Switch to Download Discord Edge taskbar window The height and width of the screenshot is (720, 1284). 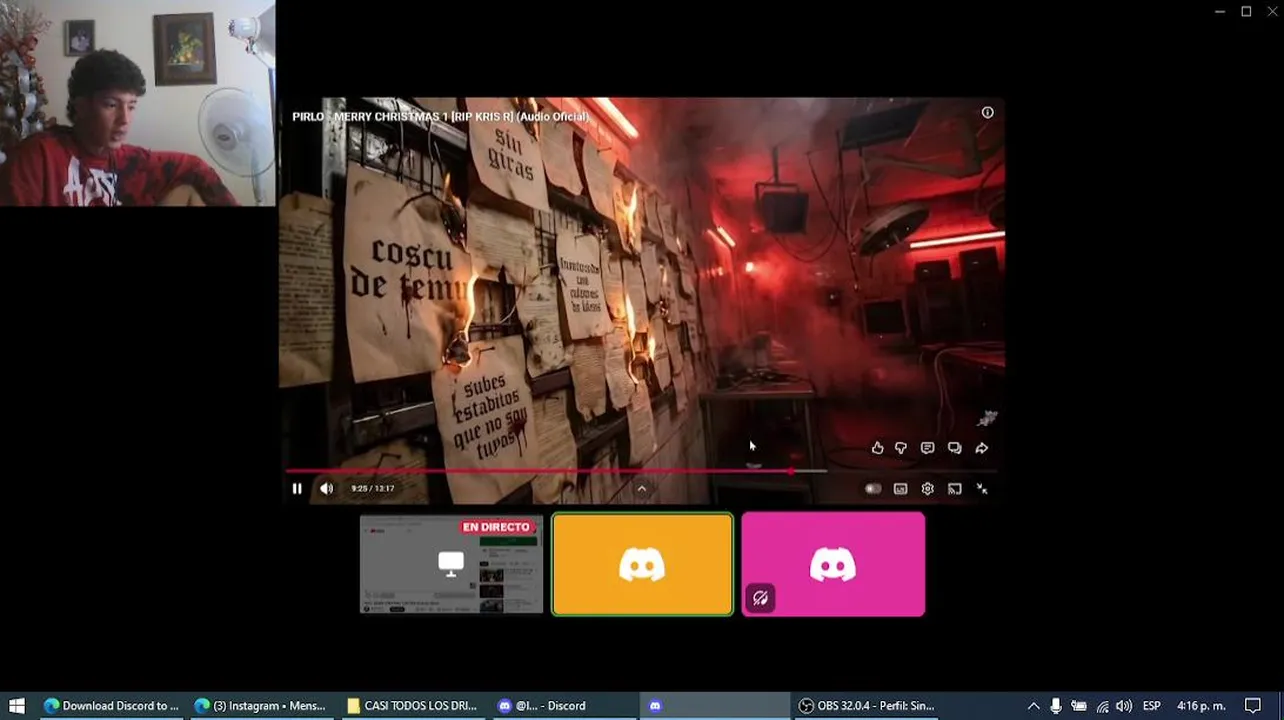tap(111, 706)
